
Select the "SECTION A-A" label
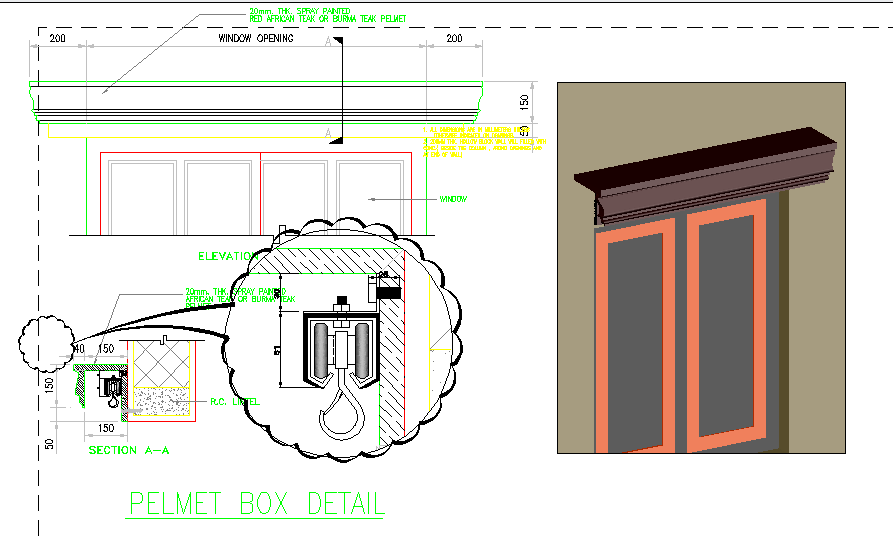129,450
